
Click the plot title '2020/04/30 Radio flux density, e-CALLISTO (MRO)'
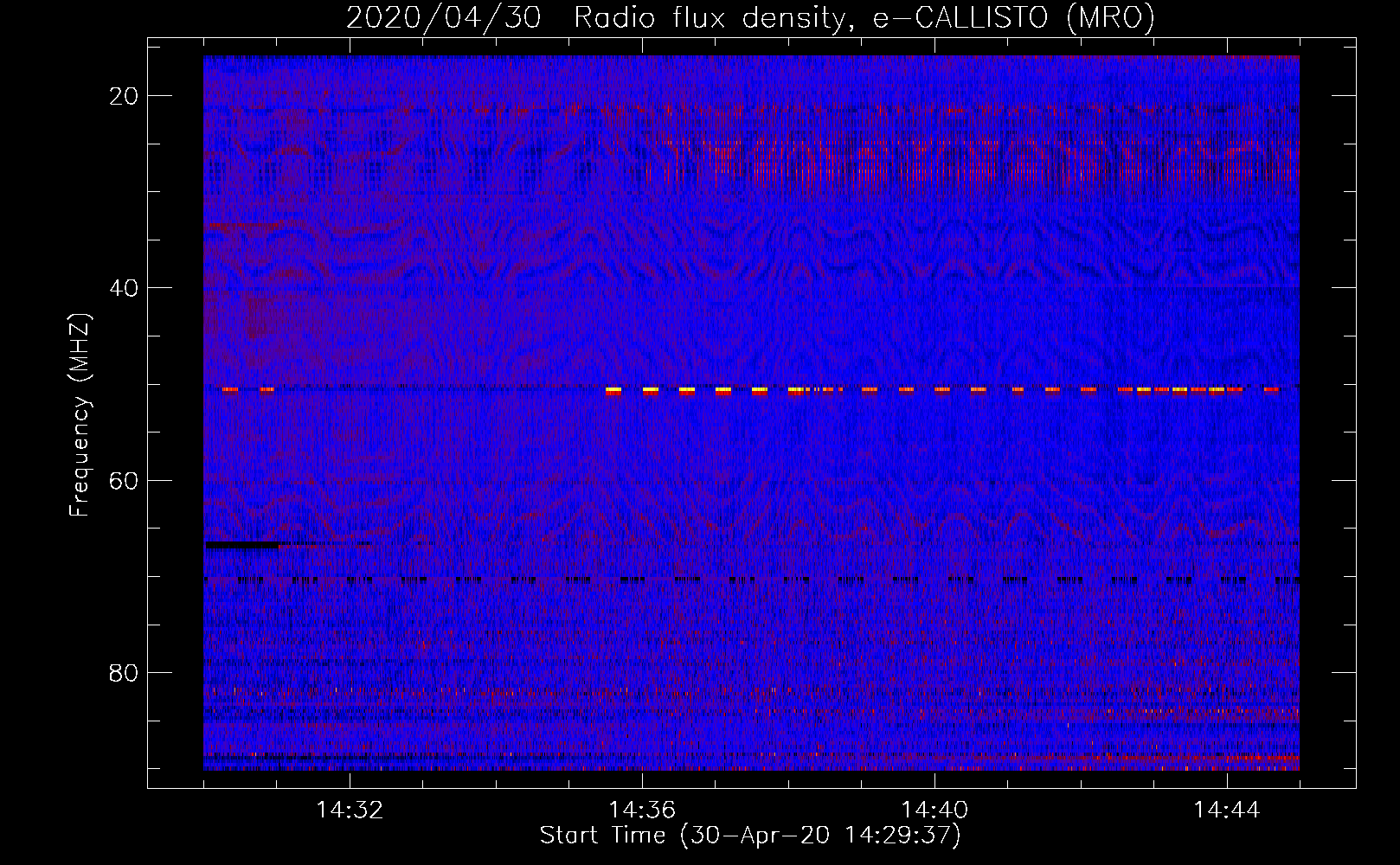750,17
